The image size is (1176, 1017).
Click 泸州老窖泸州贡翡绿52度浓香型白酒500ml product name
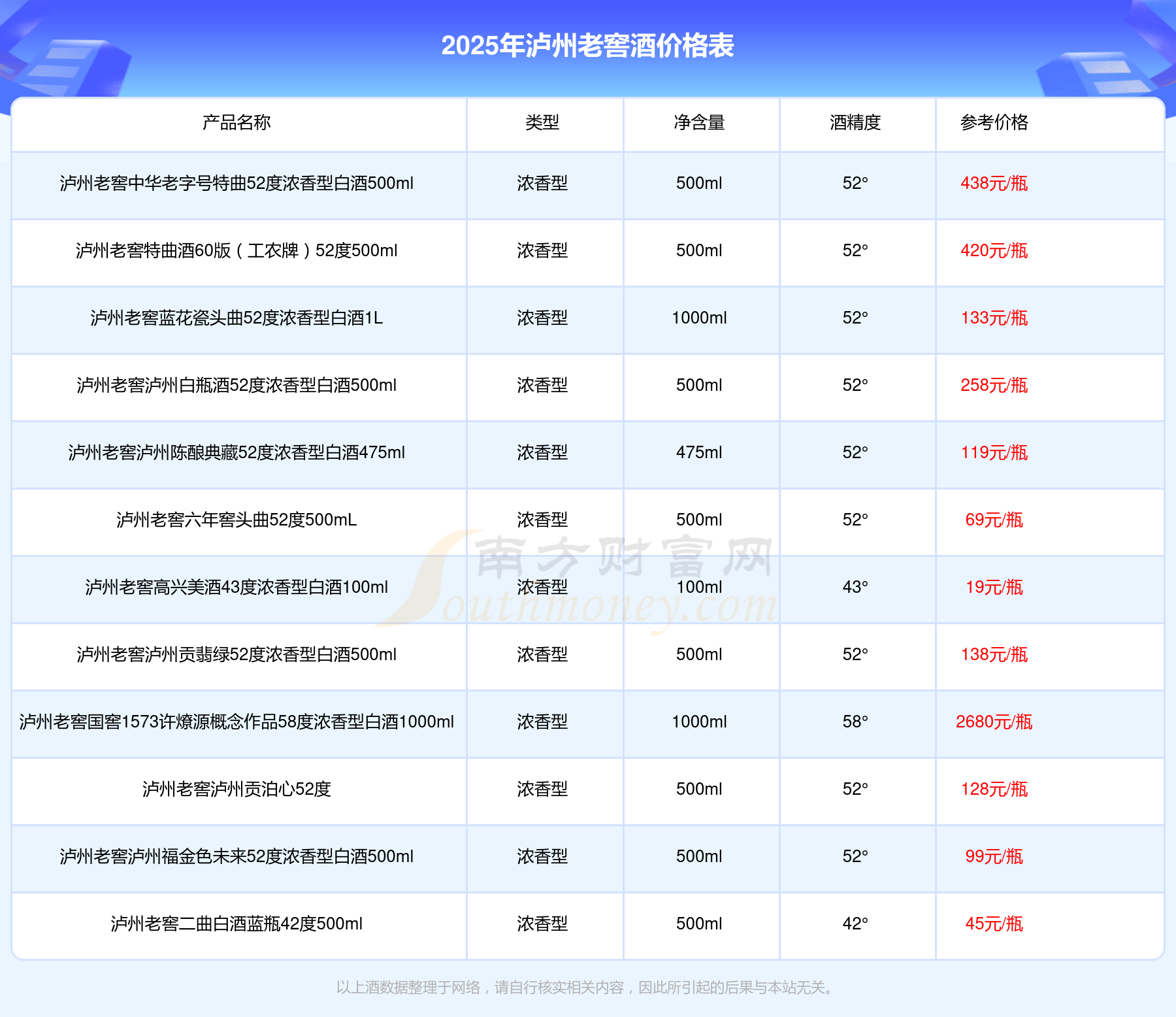pyautogui.click(x=237, y=654)
